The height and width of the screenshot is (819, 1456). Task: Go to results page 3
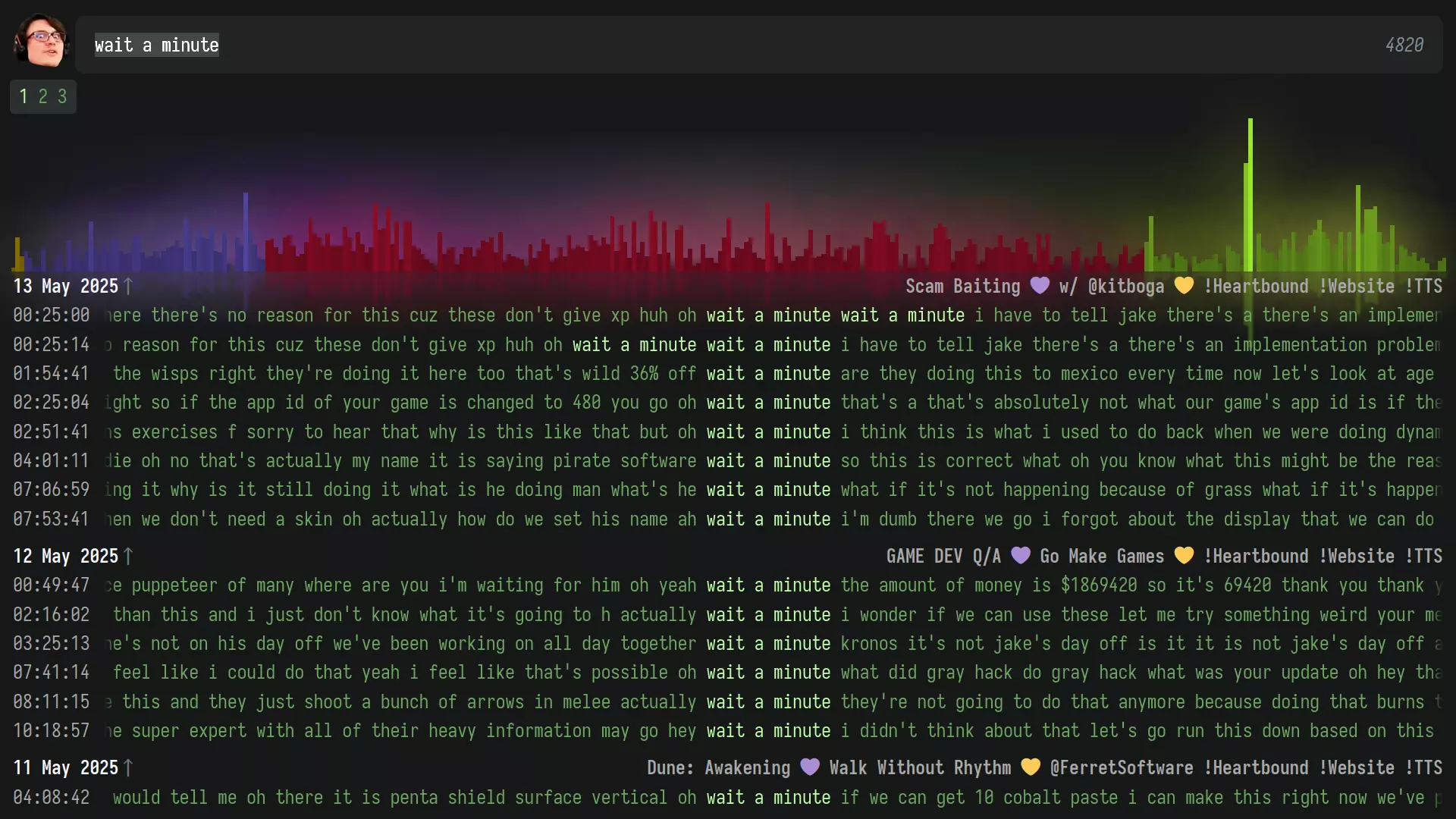point(62,96)
